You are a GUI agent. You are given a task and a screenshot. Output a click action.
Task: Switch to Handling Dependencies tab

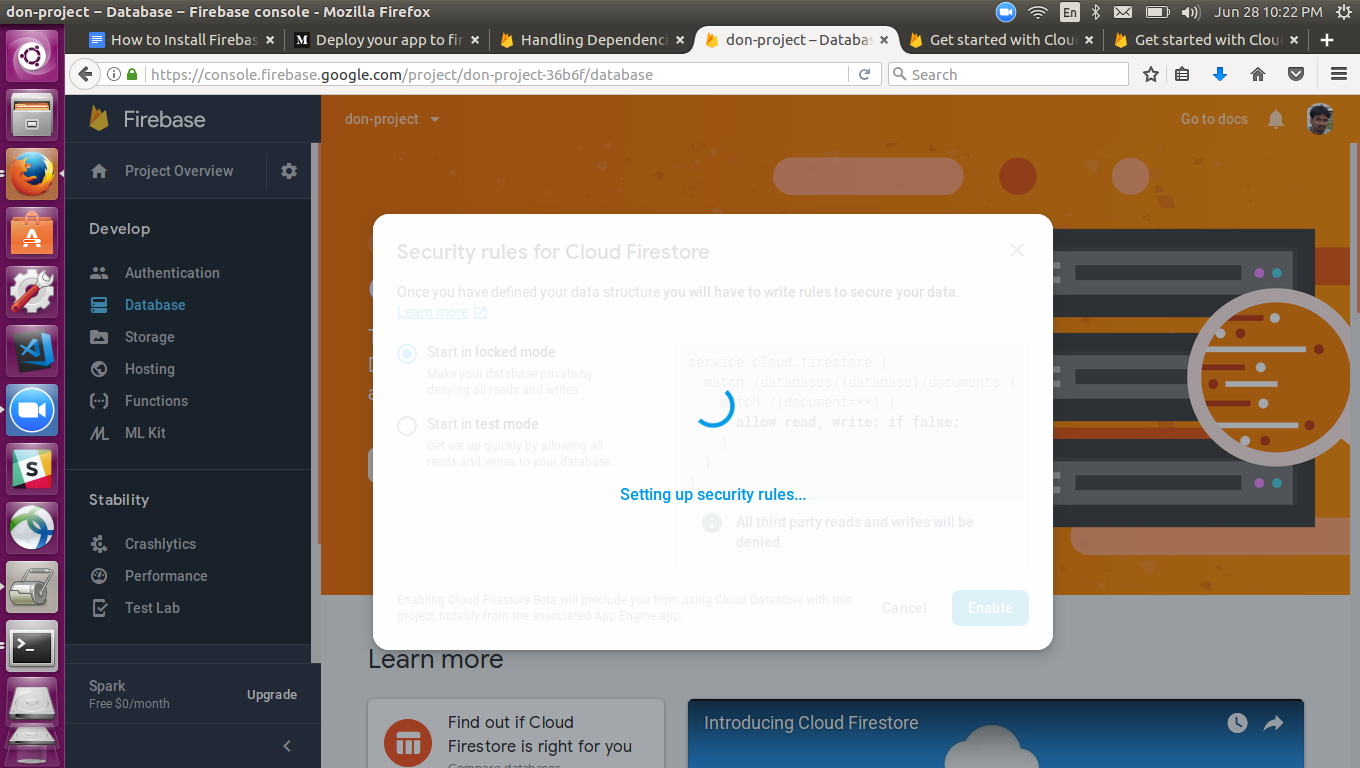[x=592, y=40]
